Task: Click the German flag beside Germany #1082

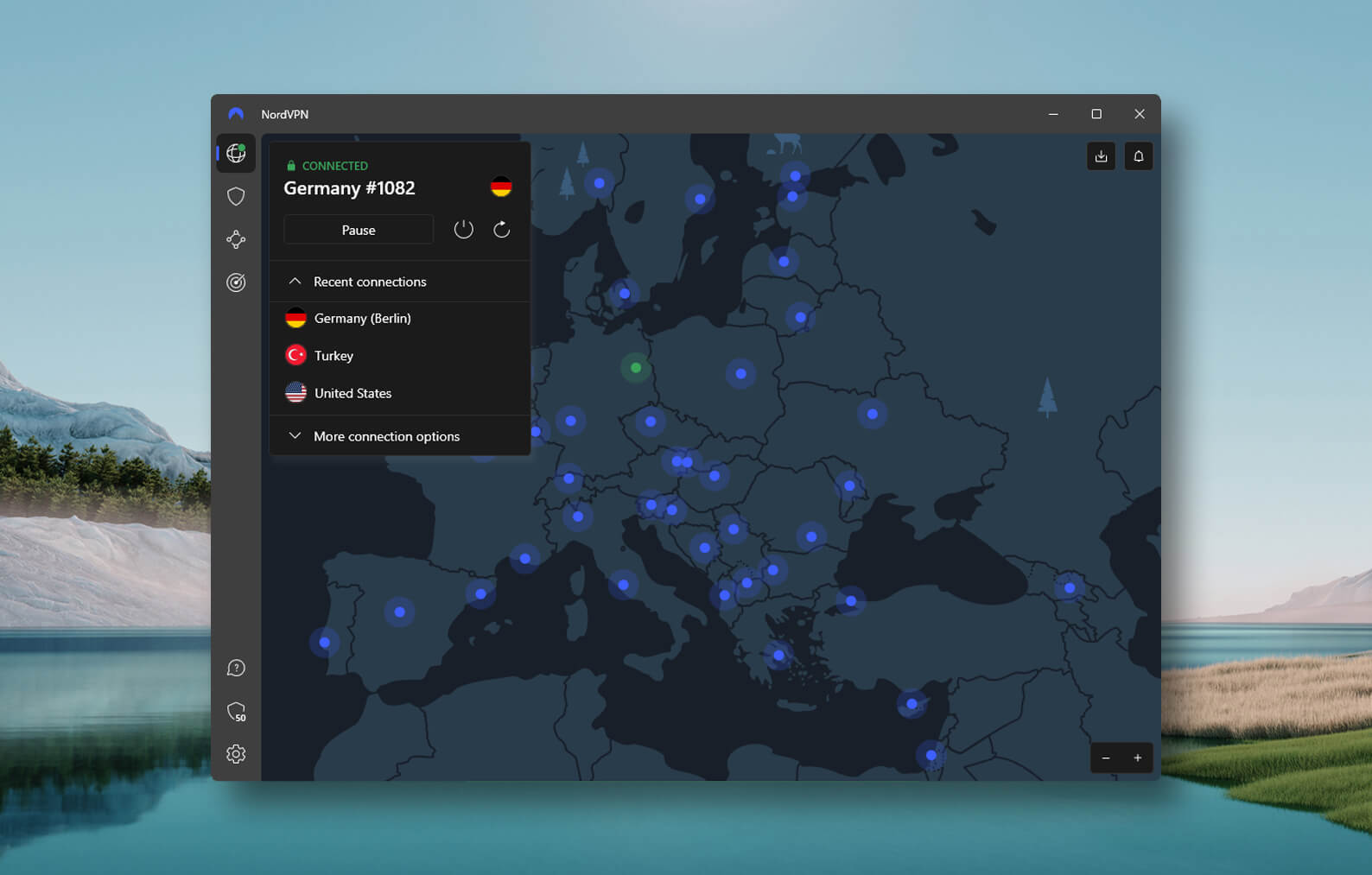Action: [x=501, y=187]
